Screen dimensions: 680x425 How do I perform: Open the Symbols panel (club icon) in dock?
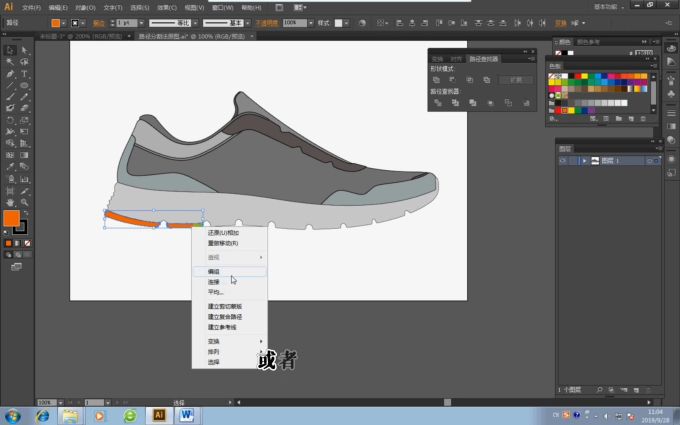671,94
